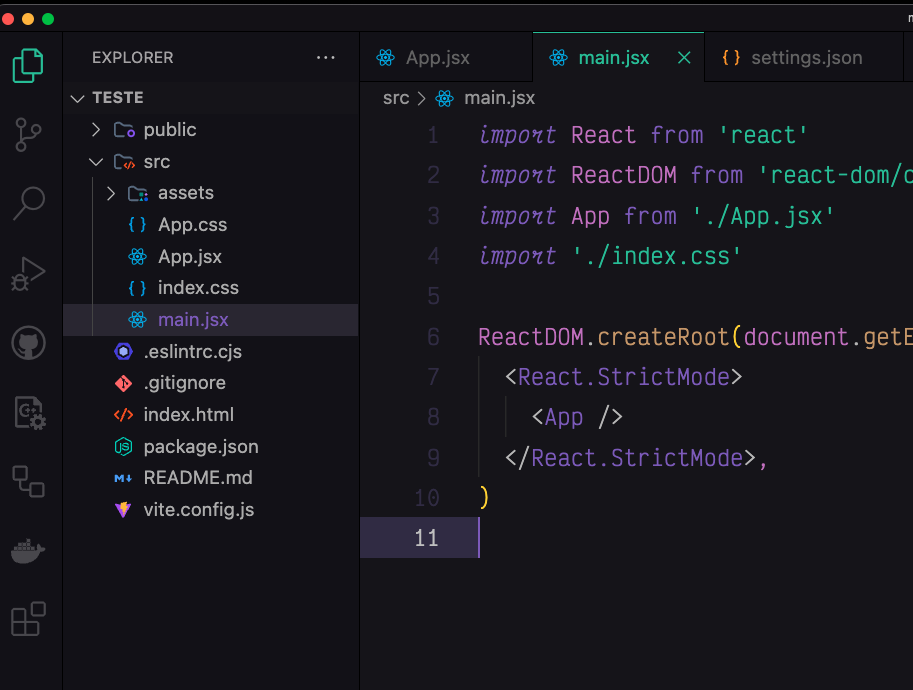The width and height of the screenshot is (913, 690).
Task: Open the Source Control view
Action: tap(28, 134)
